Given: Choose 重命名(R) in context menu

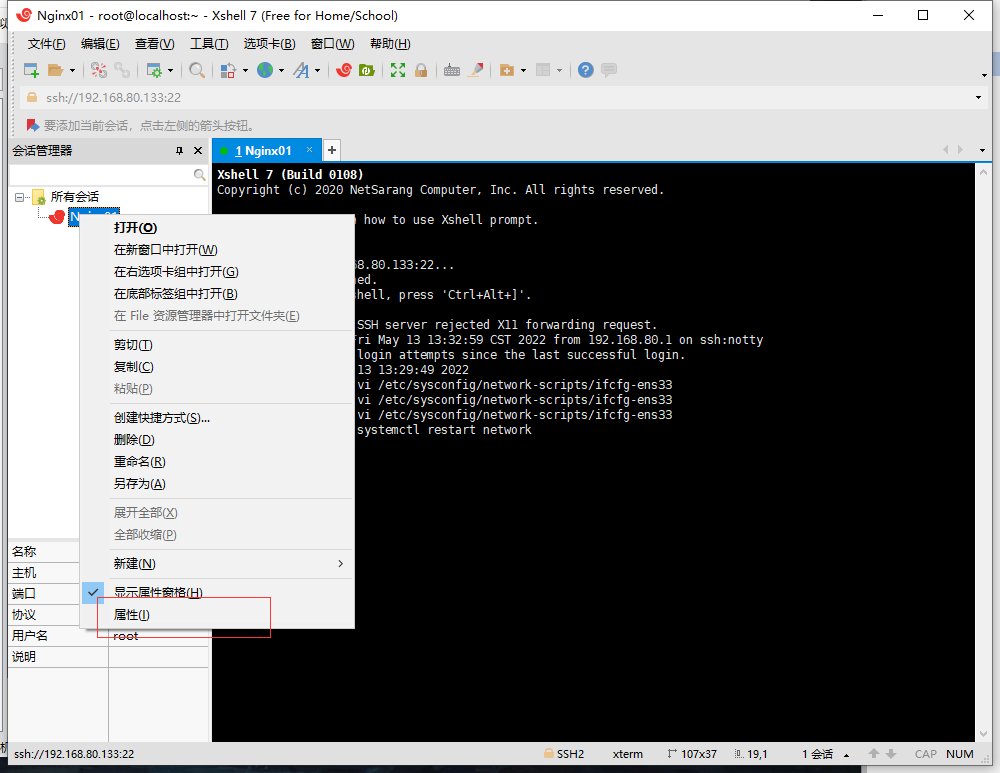Looking at the screenshot, I should tap(217, 462).
